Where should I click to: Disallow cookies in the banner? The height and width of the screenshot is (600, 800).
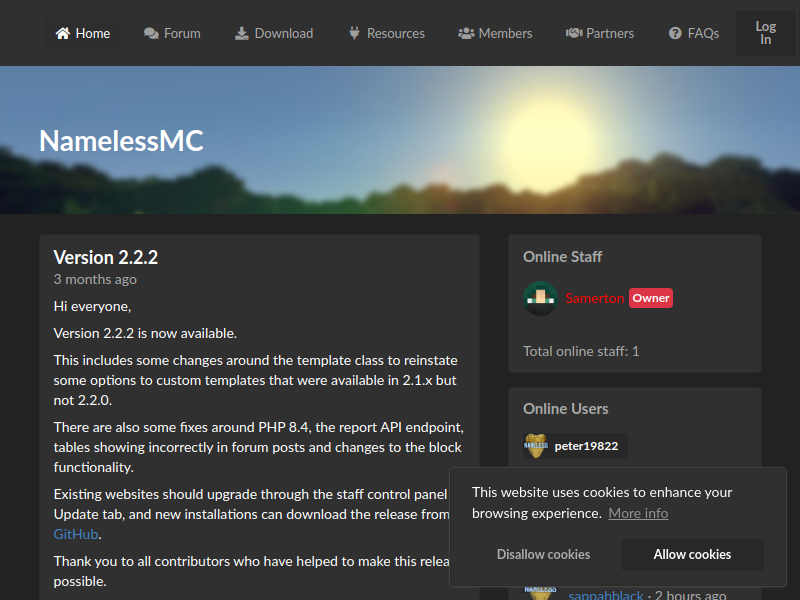[x=543, y=555]
